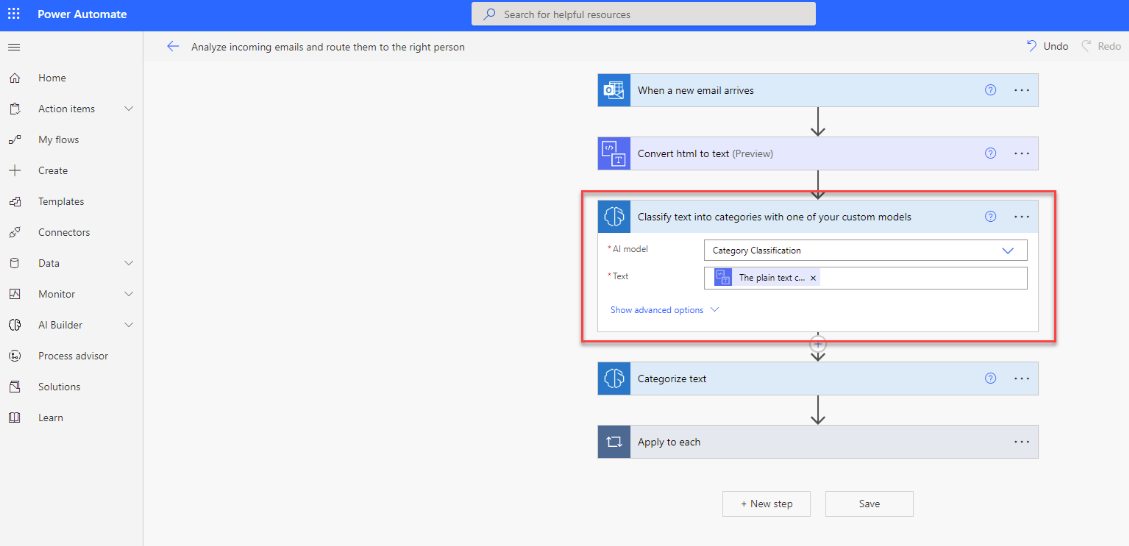This screenshot has width=1129, height=546.
Task: Open help for Classify text step
Action: tap(990, 216)
